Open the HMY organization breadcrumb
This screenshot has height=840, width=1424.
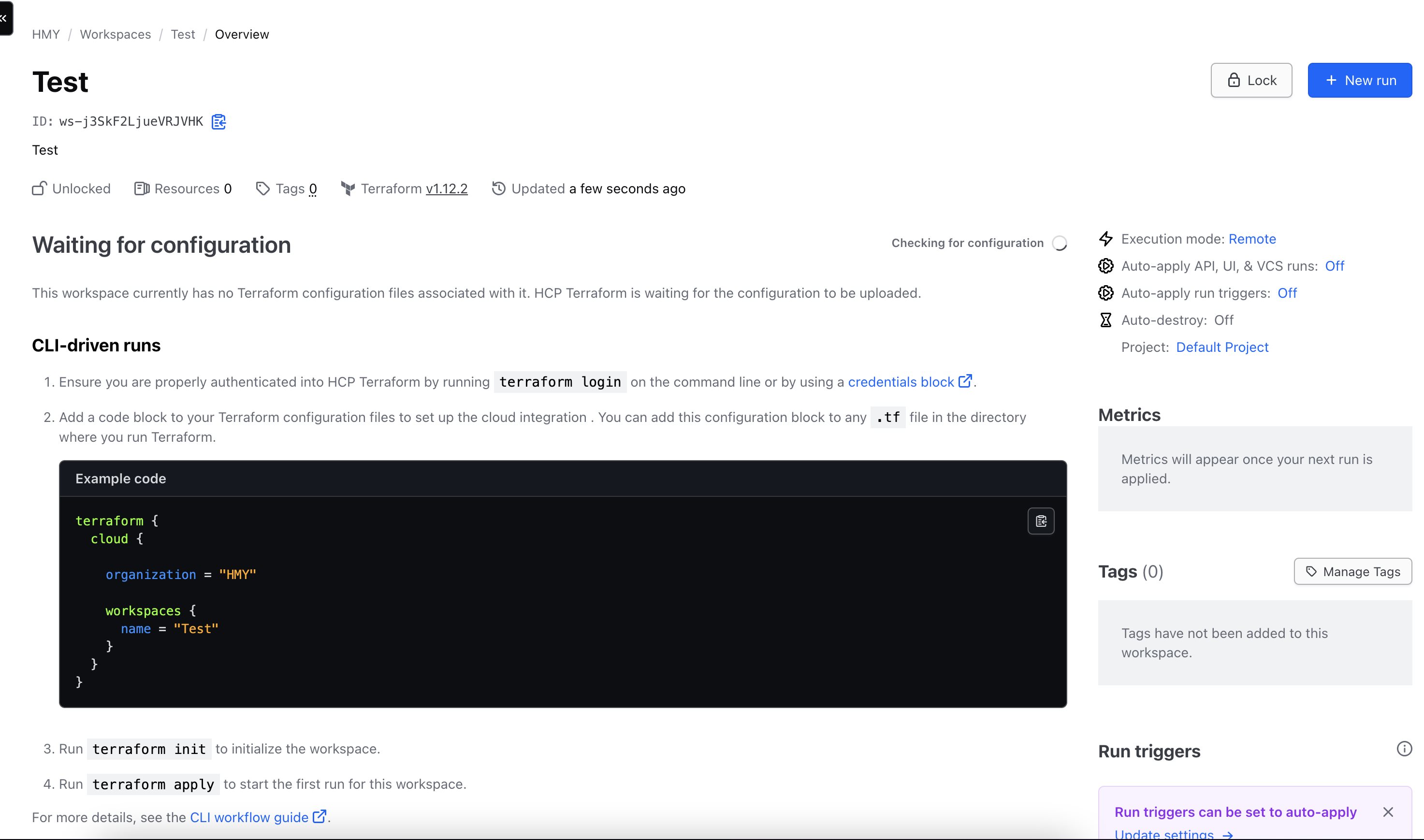[x=46, y=34]
